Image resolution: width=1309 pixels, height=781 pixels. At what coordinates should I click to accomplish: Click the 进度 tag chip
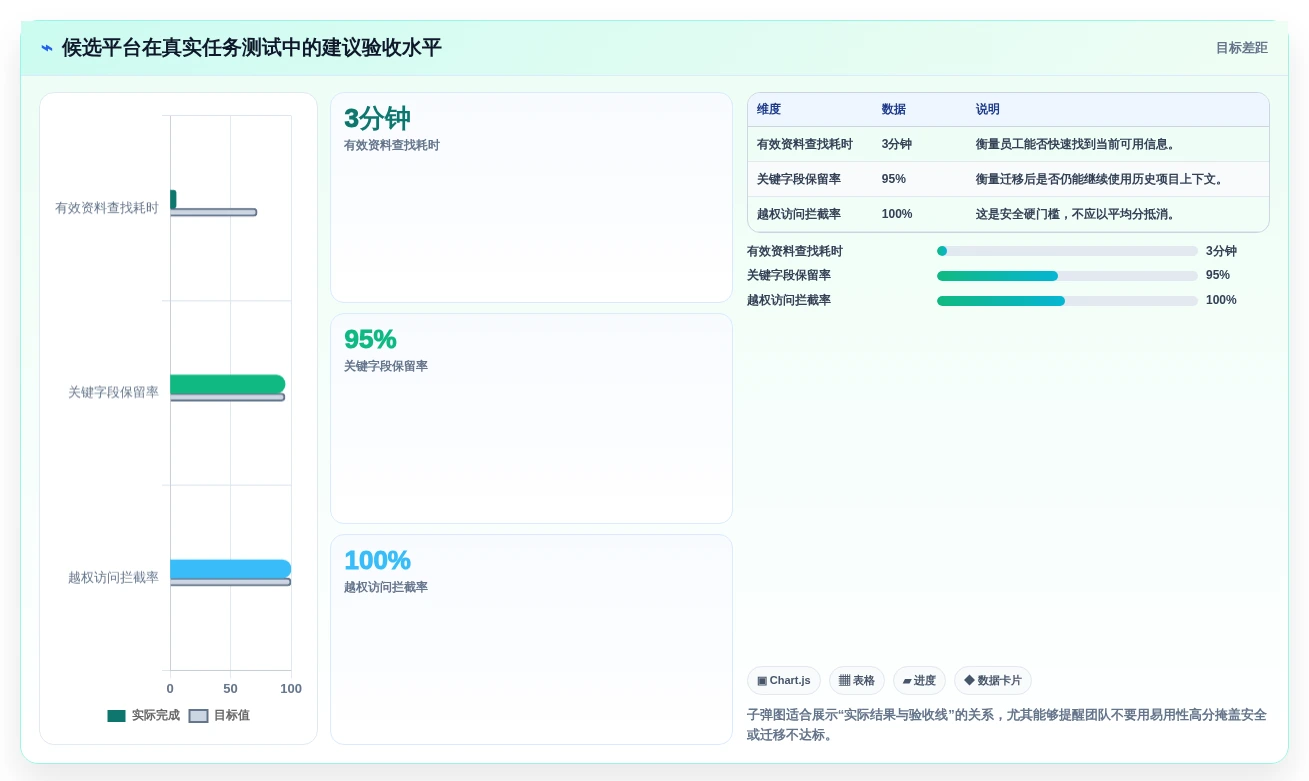point(919,681)
